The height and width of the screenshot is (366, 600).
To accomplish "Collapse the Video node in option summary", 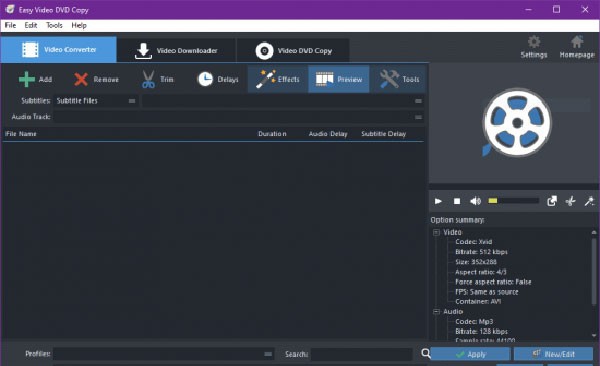I will tap(436, 232).
